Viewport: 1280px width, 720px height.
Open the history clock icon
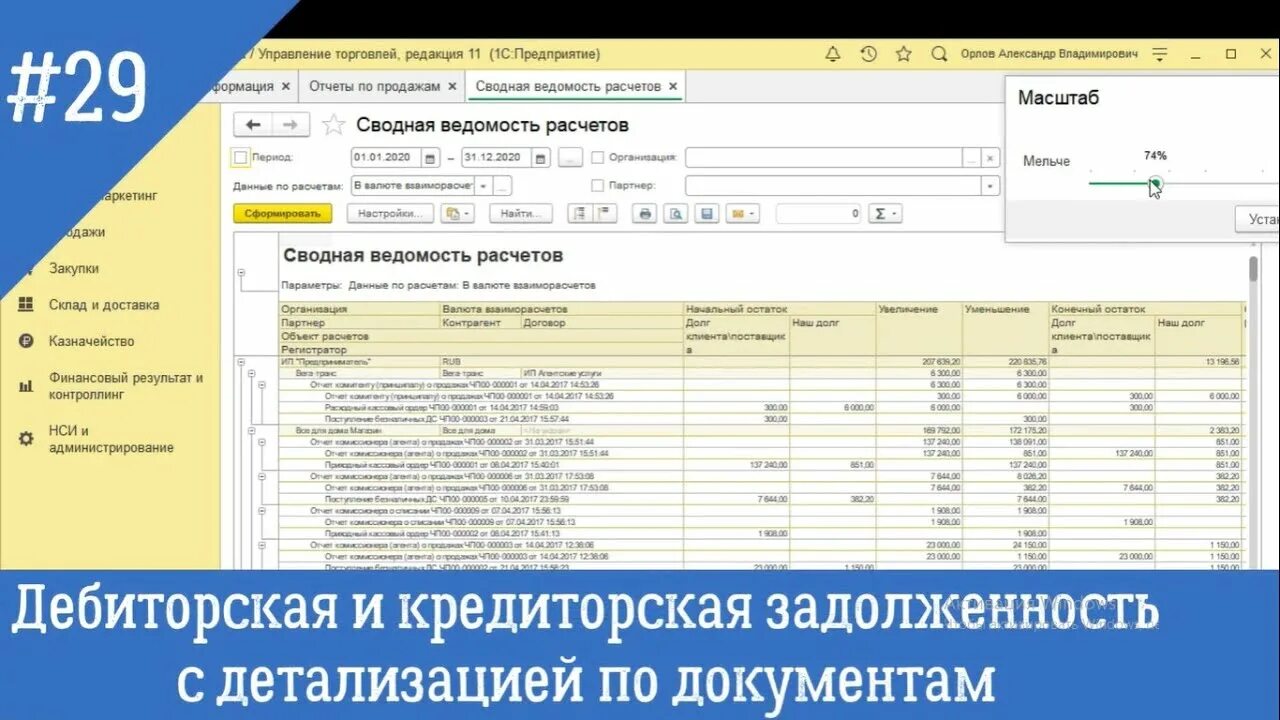point(868,54)
